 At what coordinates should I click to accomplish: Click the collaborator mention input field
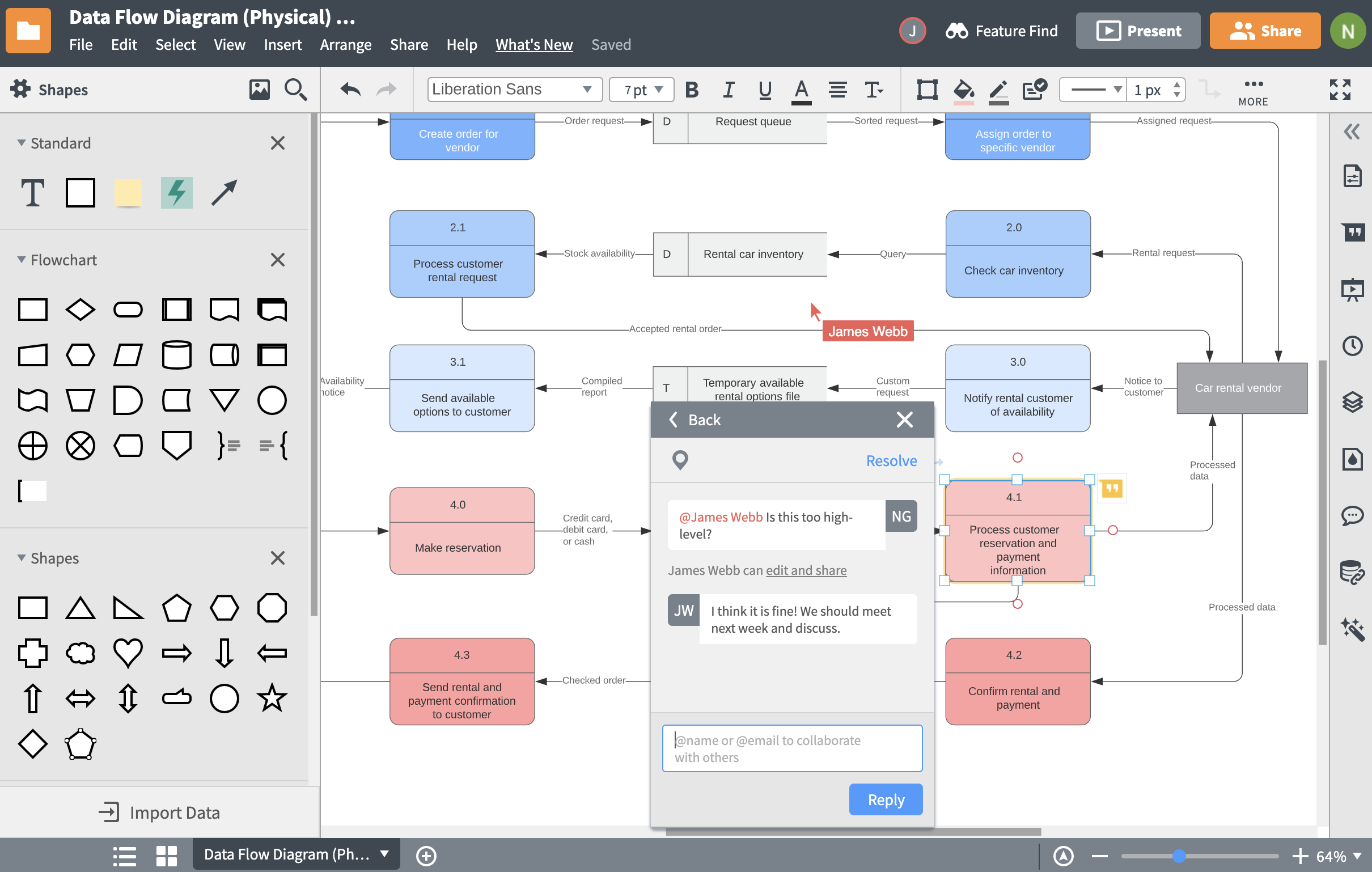coord(793,748)
